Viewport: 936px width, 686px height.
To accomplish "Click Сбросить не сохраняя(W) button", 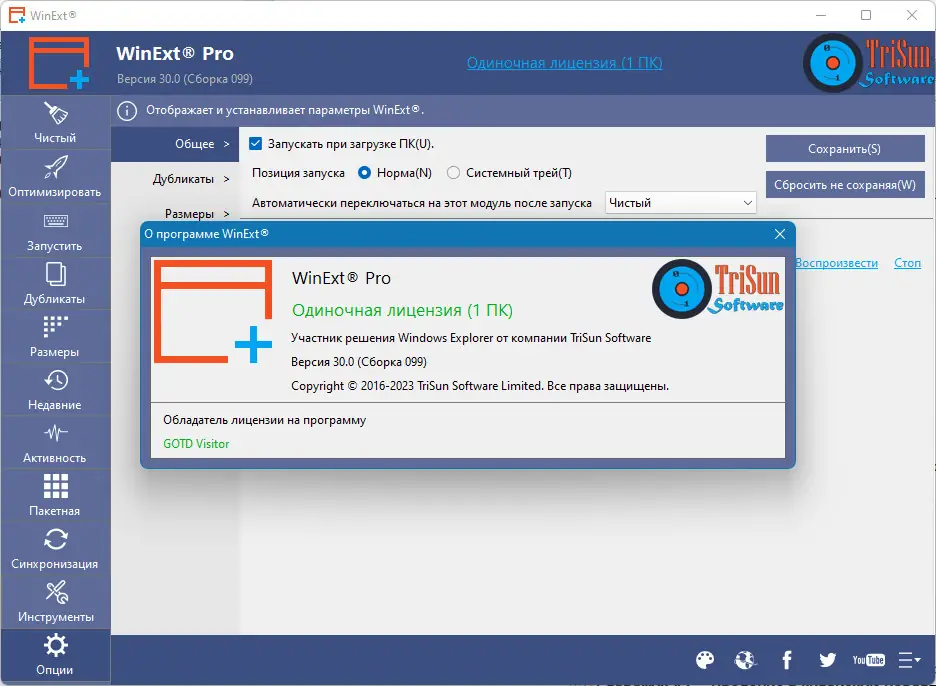I will [x=845, y=184].
